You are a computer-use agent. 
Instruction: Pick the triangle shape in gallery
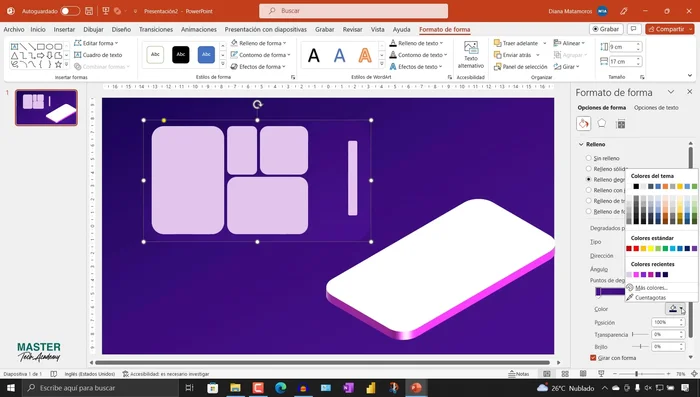15,55
